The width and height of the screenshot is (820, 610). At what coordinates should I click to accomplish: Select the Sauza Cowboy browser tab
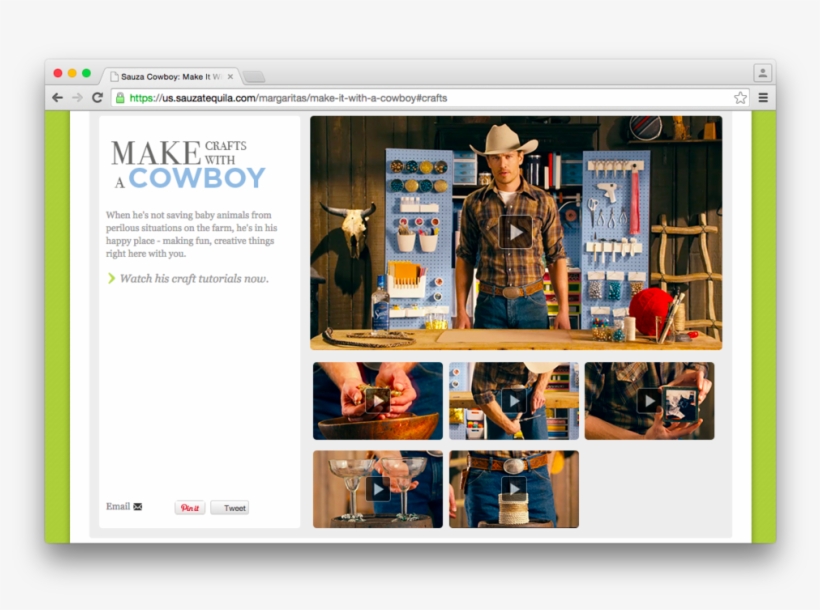click(165, 76)
